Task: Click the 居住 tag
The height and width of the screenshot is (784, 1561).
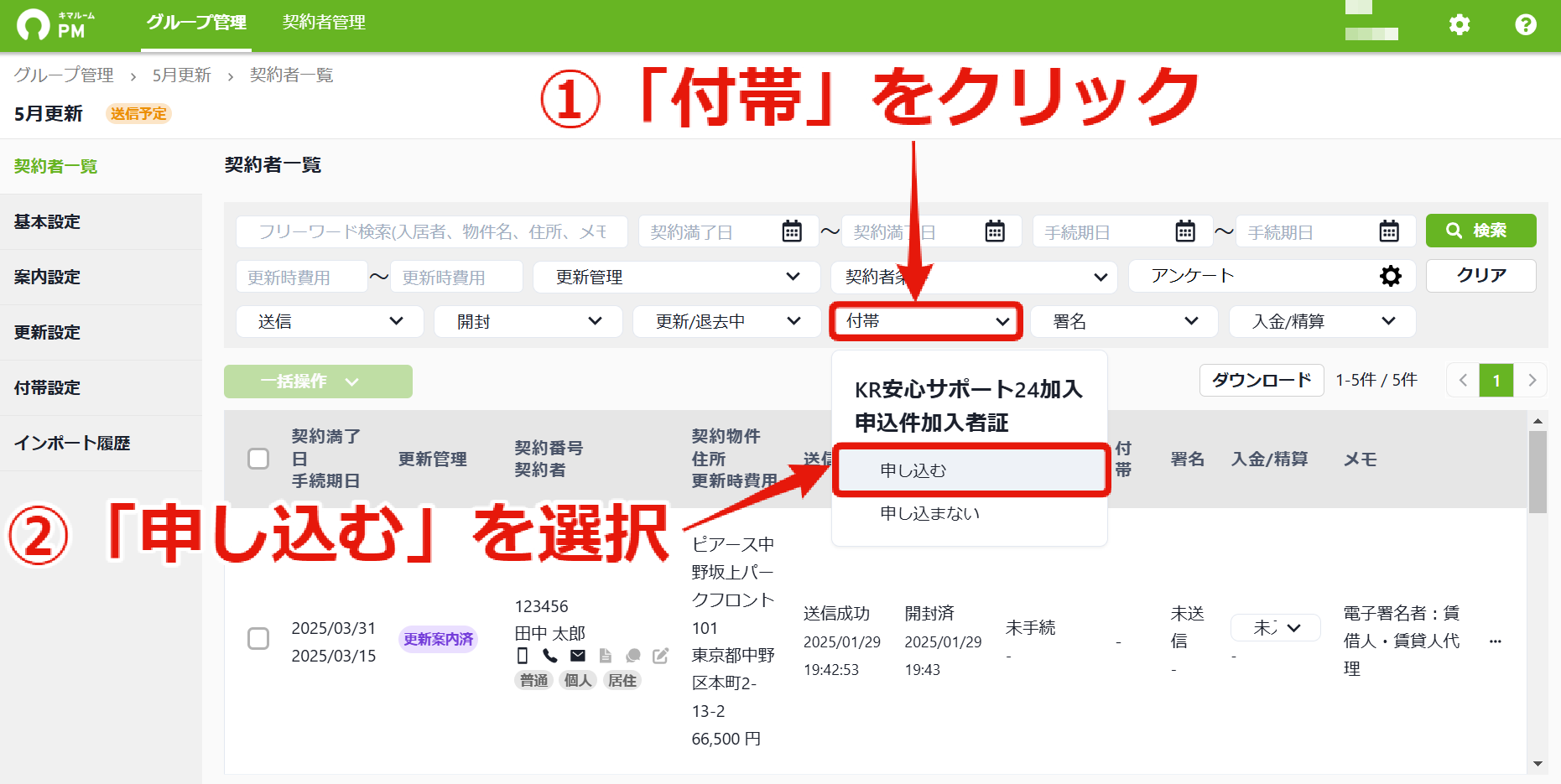Action: click(x=622, y=681)
